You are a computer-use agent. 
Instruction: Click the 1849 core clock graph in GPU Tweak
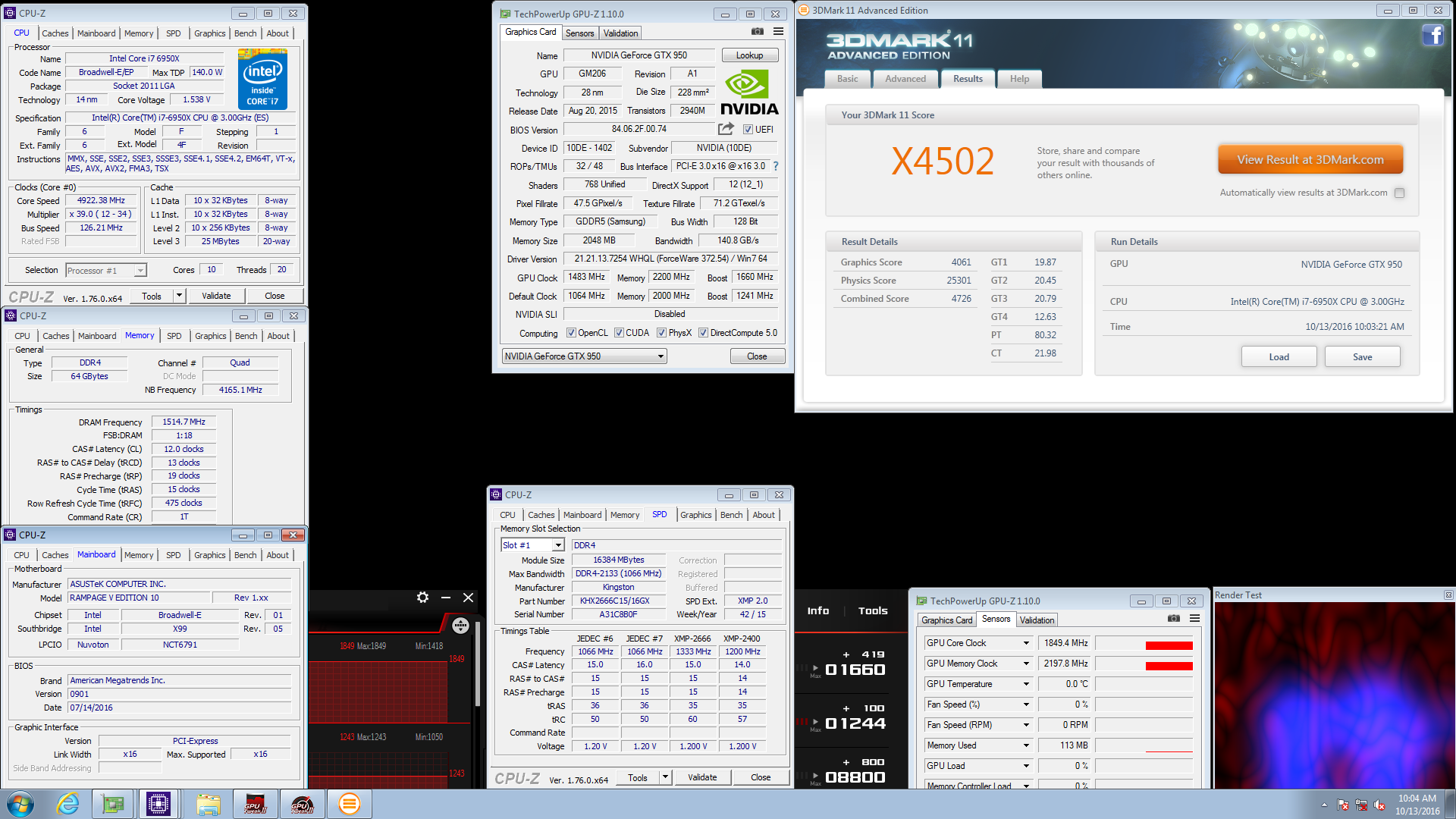[379, 692]
